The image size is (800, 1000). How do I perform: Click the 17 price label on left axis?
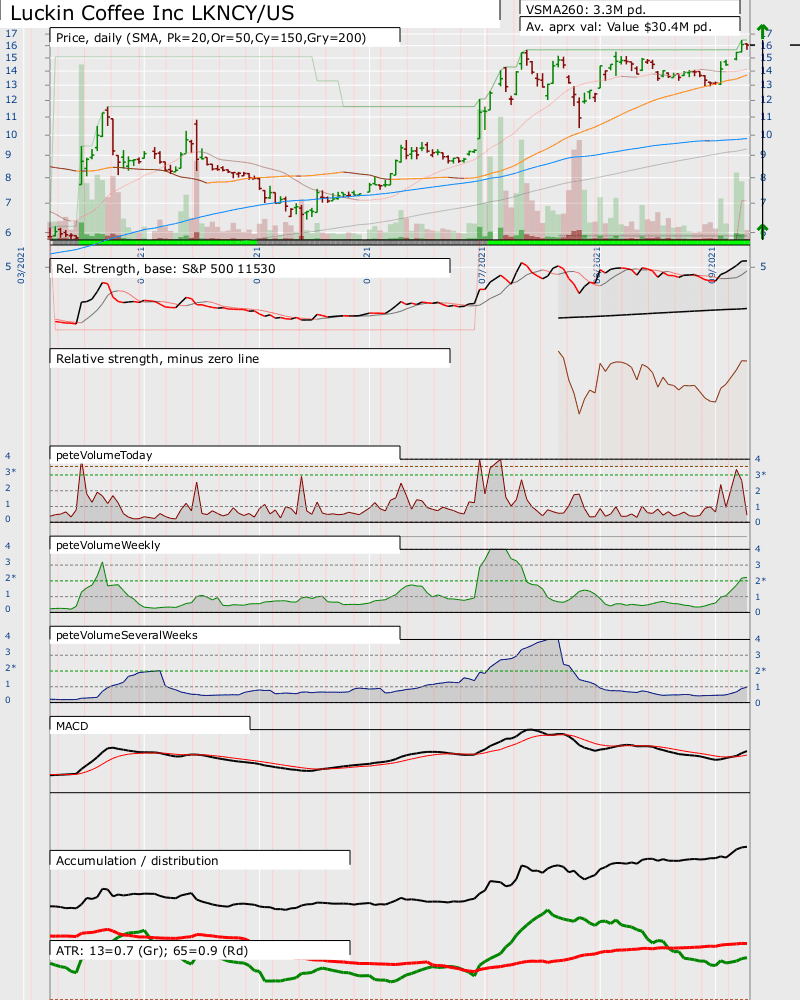11,34
